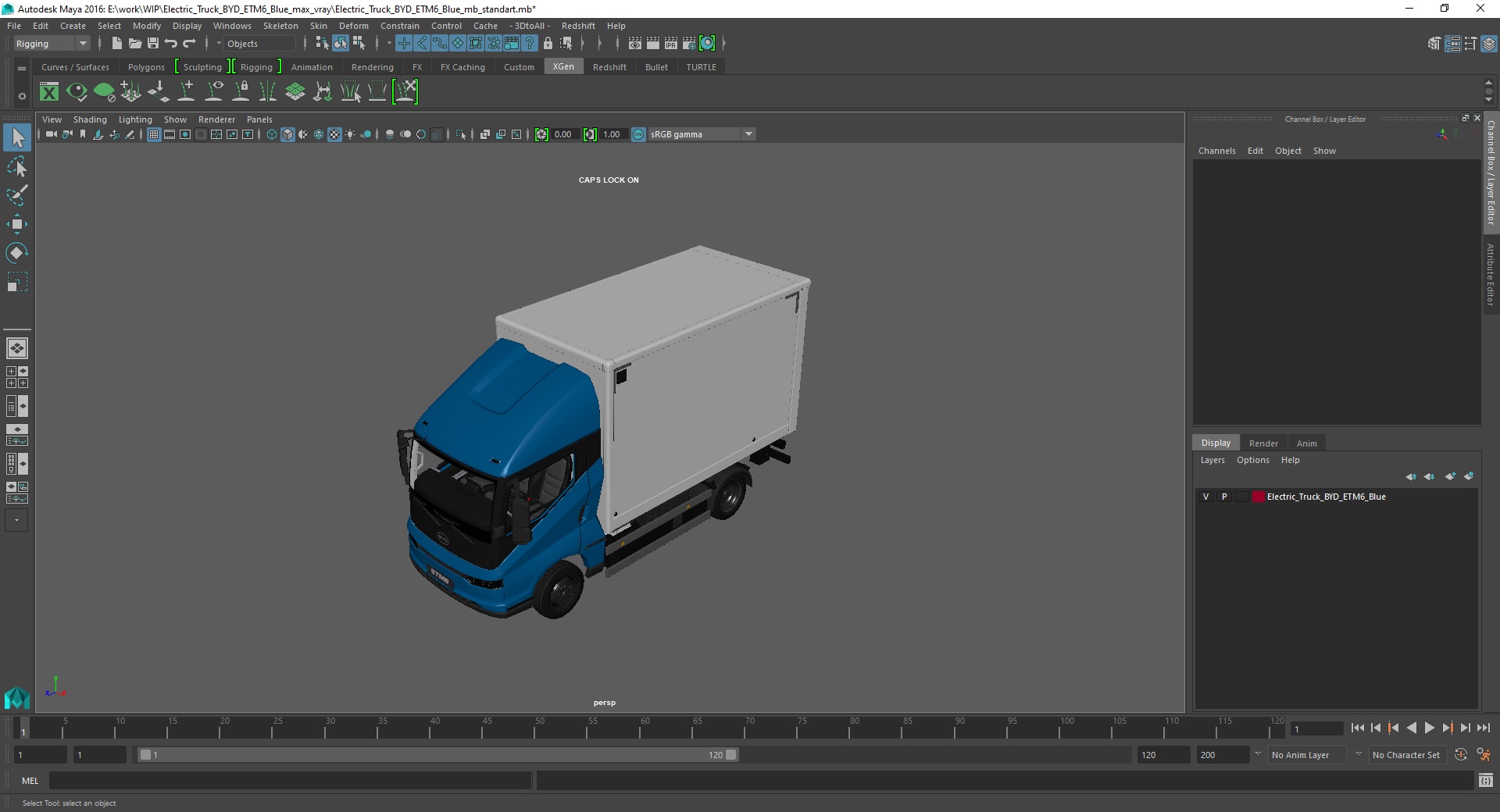Activate the Scale tool in the toolbox

coord(17,281)
